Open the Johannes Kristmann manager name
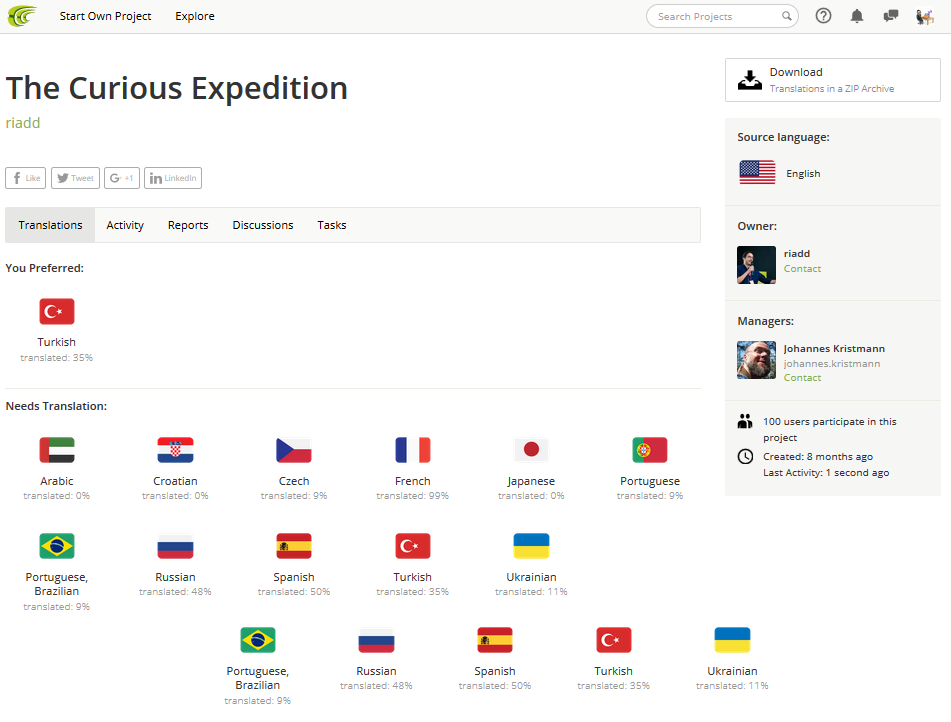The width and height of the screenshot is (951, 722). (834, 348)
